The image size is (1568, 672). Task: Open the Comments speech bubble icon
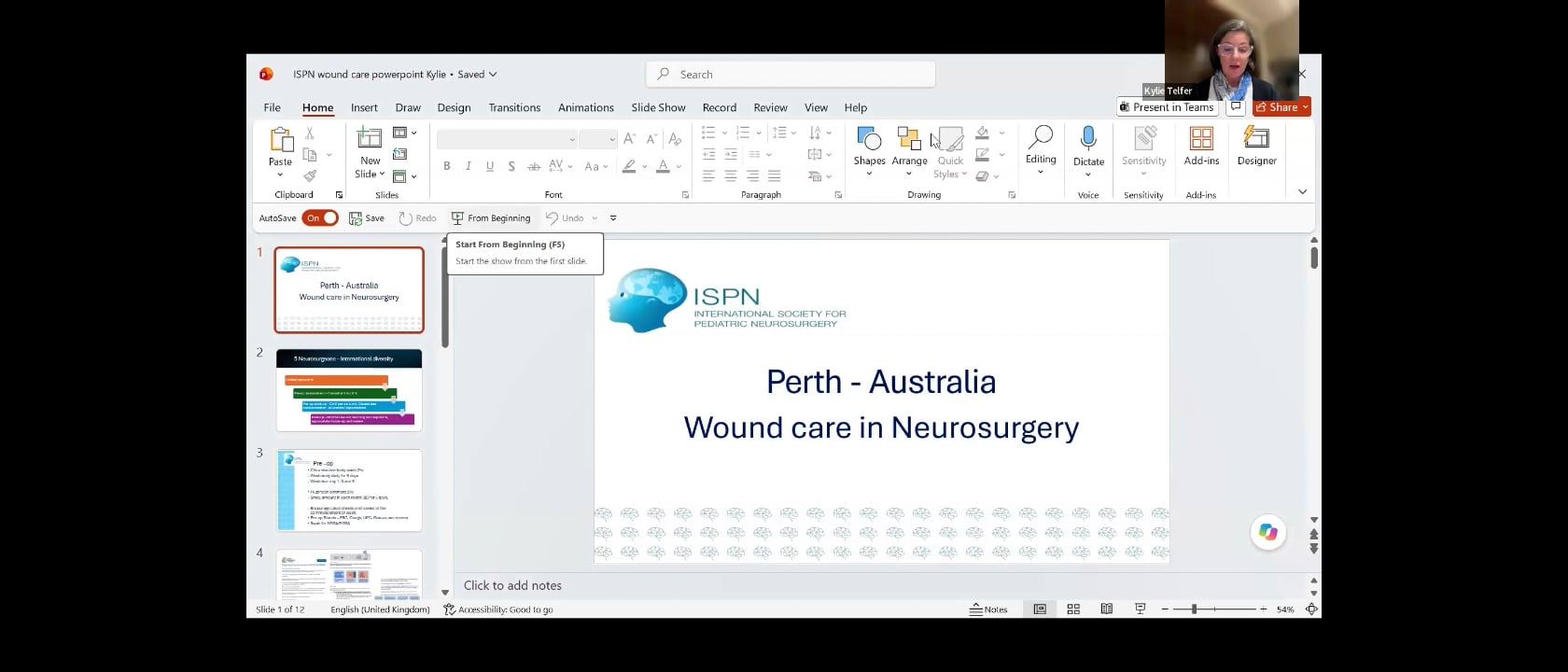tap(1236, 107)
